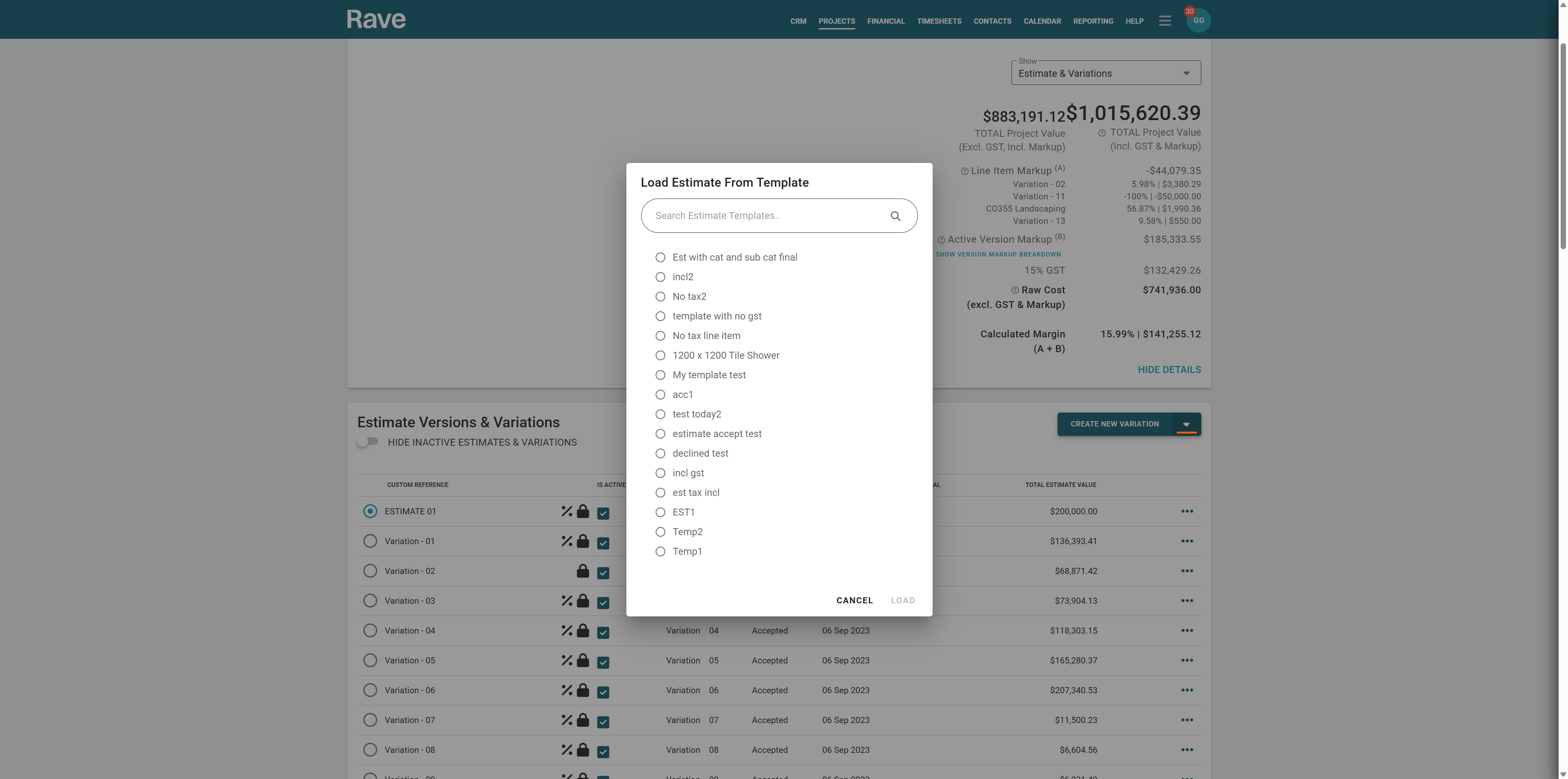Click the GG user avatar
Image resolution: width=1568 pixels, height=779 pixels.
click(1198, 21)
